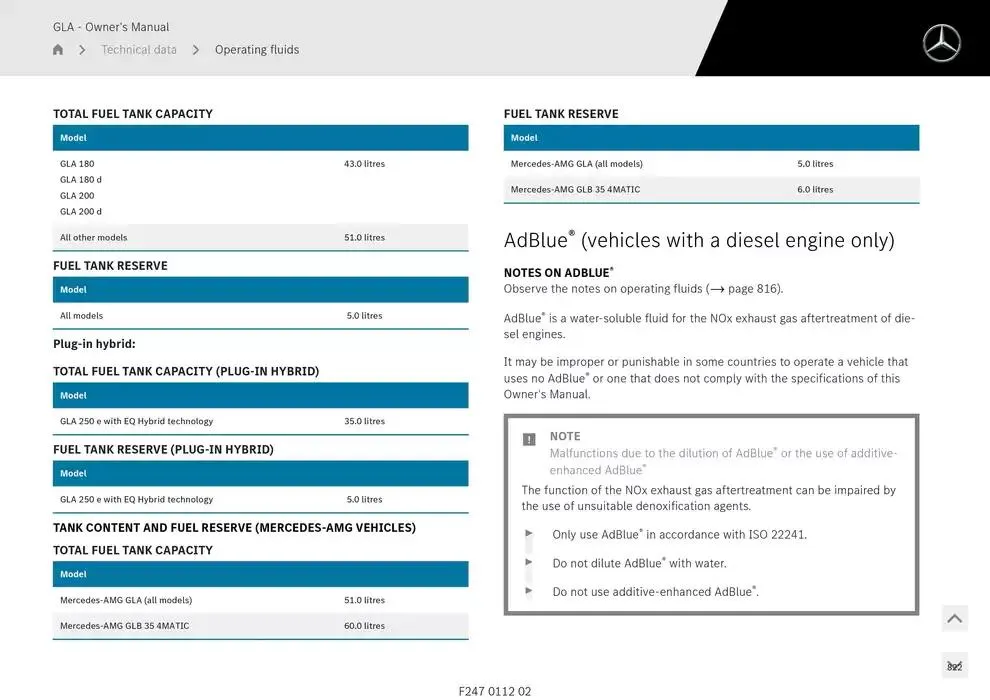Click the document code F247 0112 02
990x700 pixels.
(495, 691)
